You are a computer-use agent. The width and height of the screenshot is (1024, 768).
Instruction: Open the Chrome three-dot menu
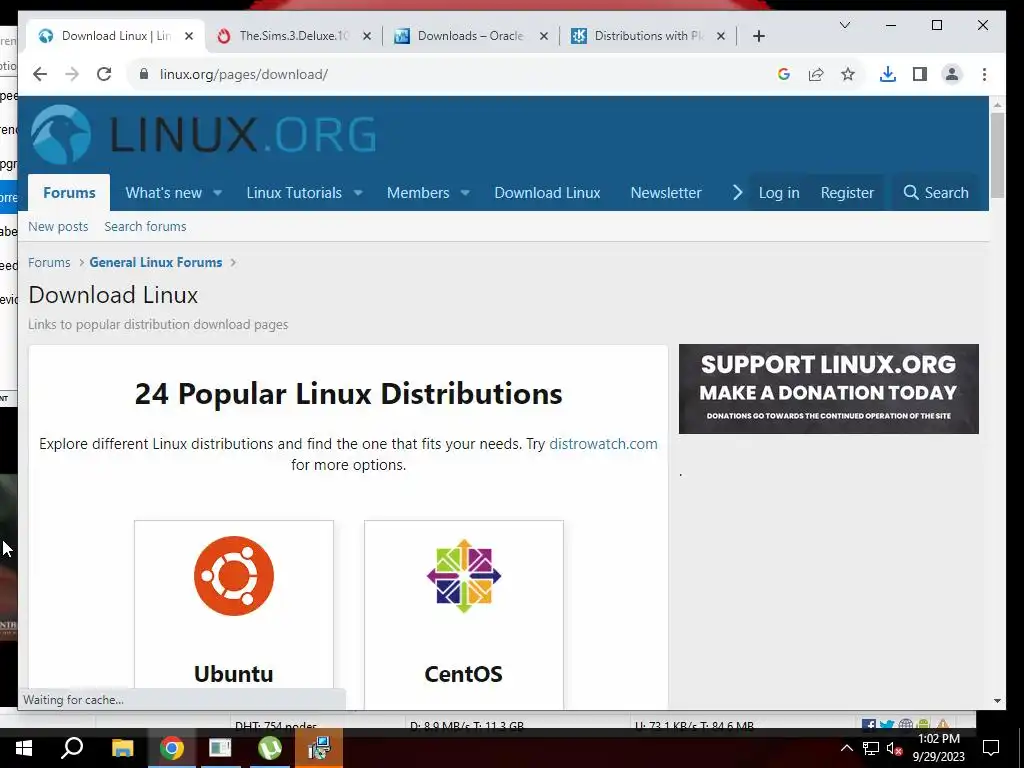click(x=984, y=74)
